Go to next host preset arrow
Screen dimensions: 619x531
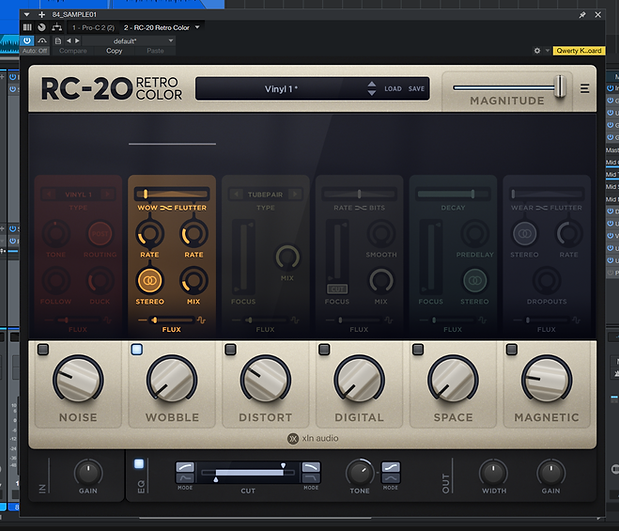coord(77,41)
